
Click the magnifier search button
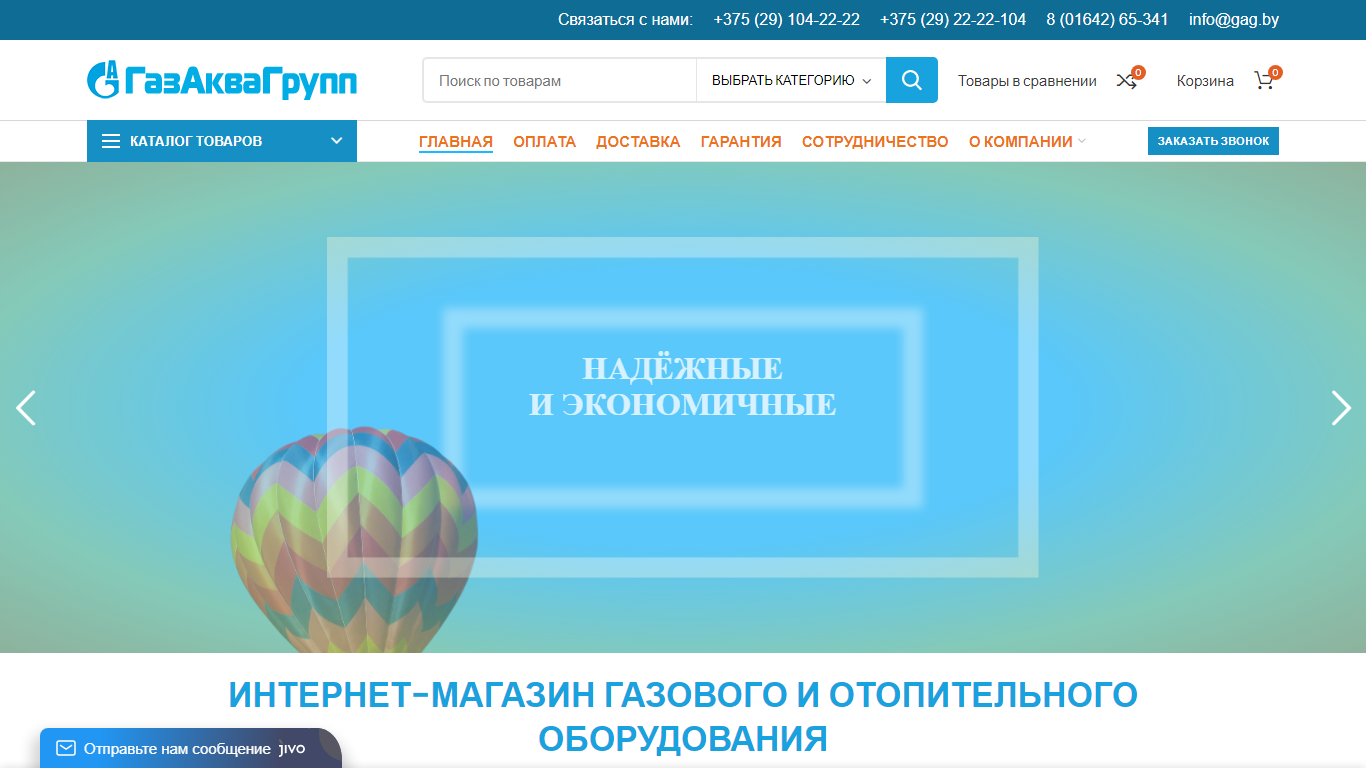pos(912,80)
